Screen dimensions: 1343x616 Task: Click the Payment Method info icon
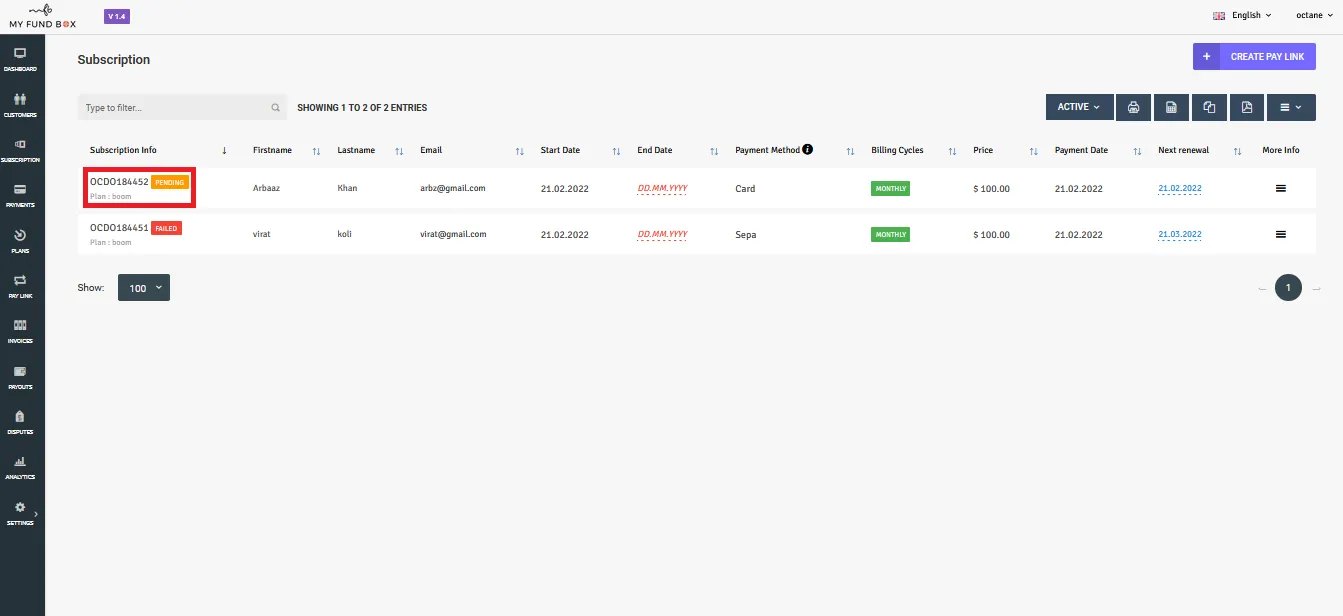click(808, 150)
